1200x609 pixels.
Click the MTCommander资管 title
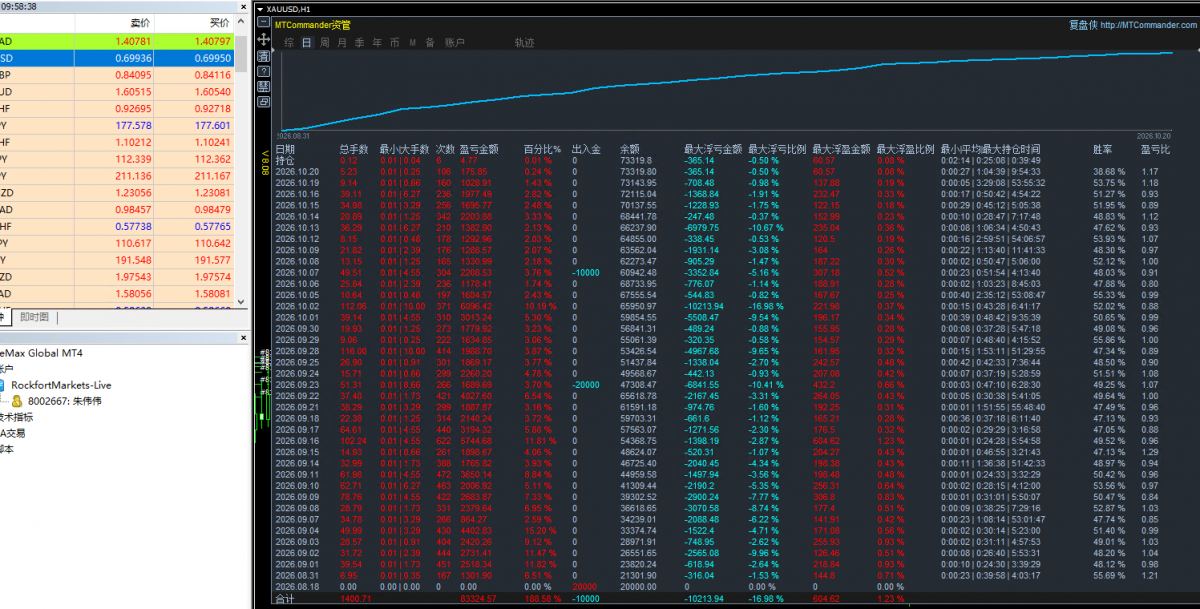pos(313,25)
